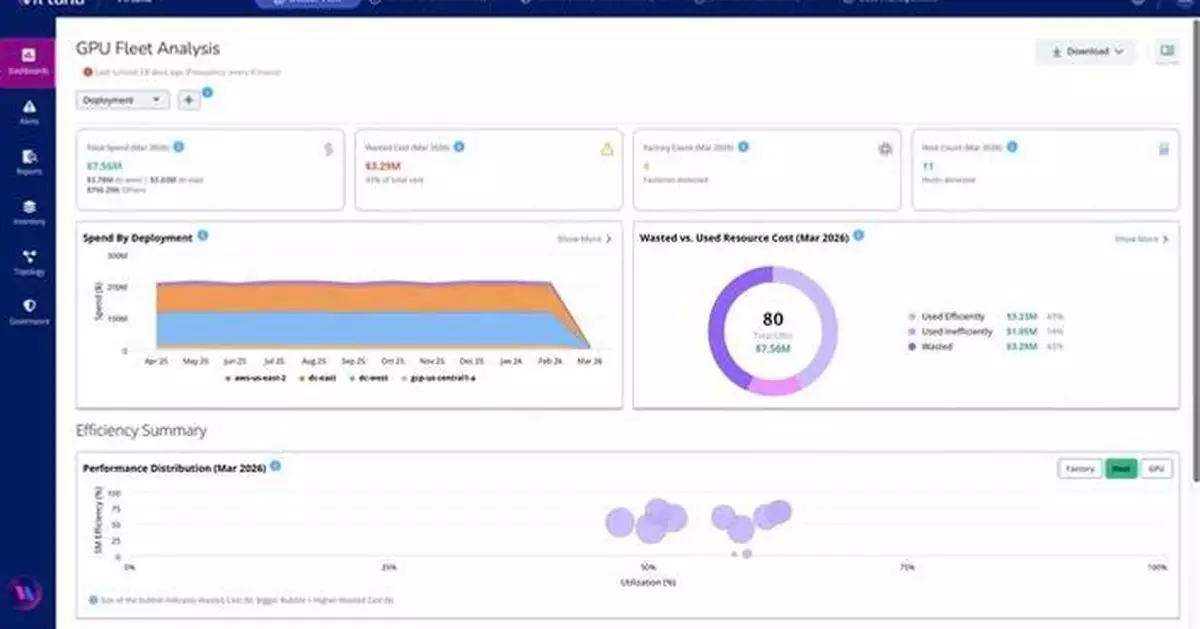1200x629 pixels.
Task: Open the Deployment filter dropdown
Action: click(120, 100)
